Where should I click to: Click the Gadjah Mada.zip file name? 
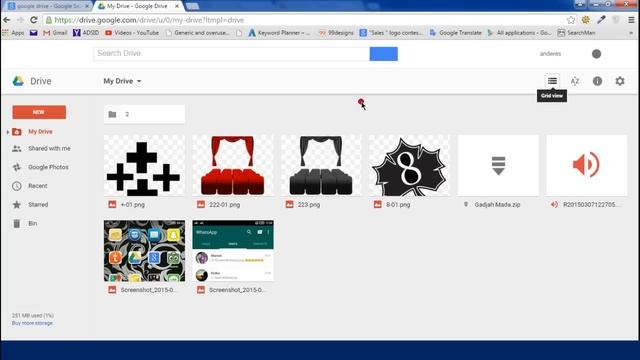497,205
